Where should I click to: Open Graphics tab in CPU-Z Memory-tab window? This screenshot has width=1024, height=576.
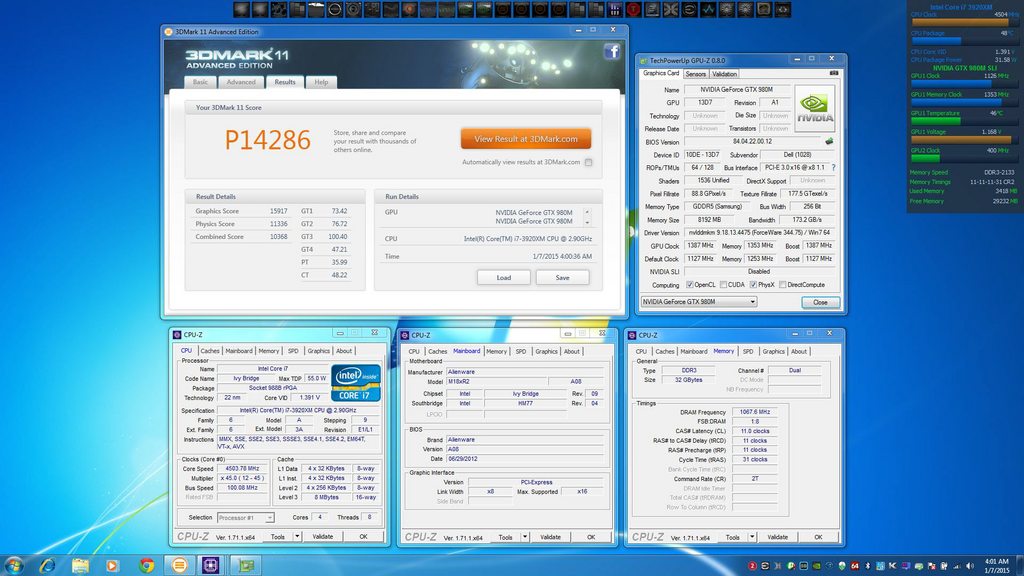773,351
